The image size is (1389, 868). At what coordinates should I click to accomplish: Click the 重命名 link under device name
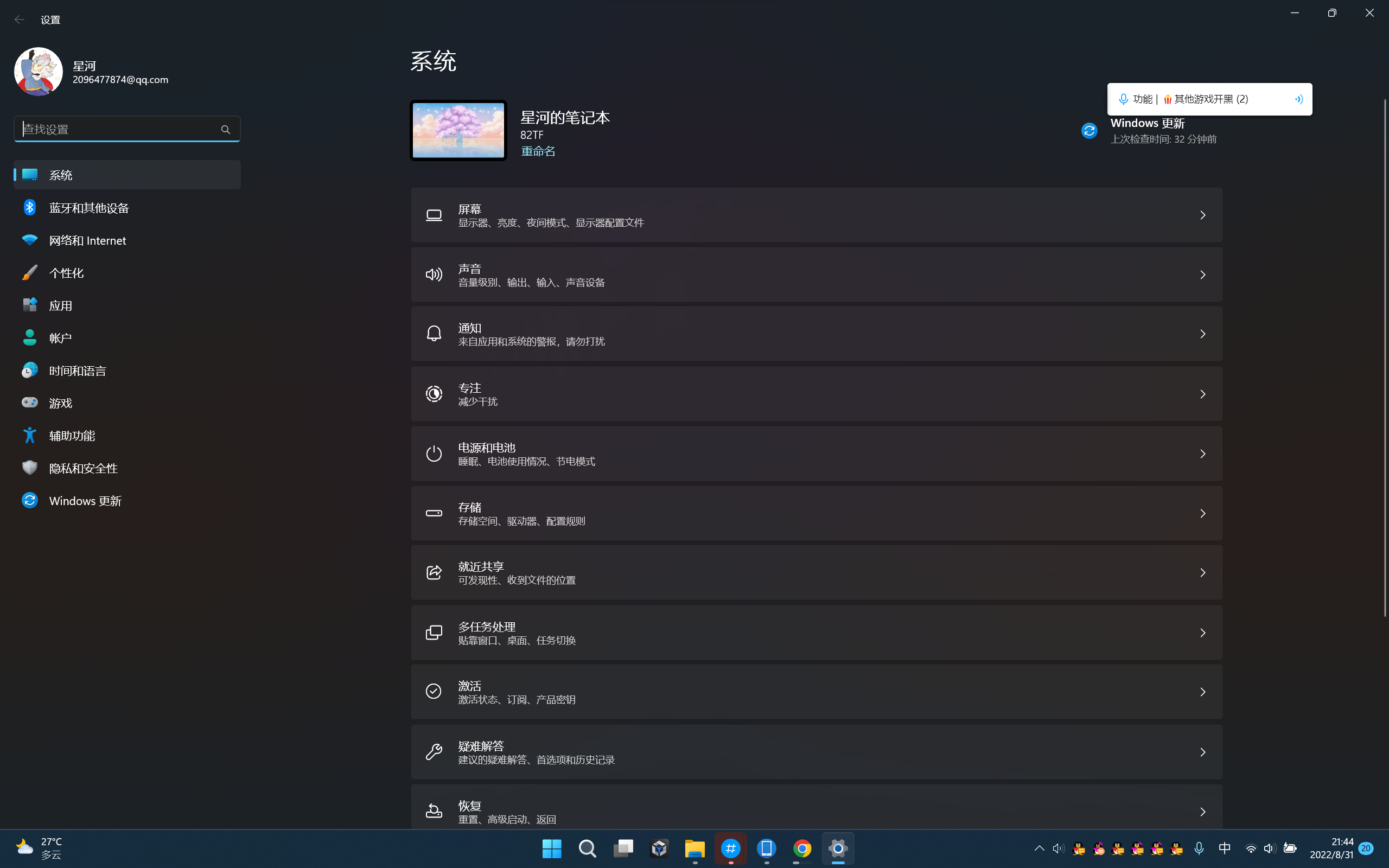coord(538,151)
